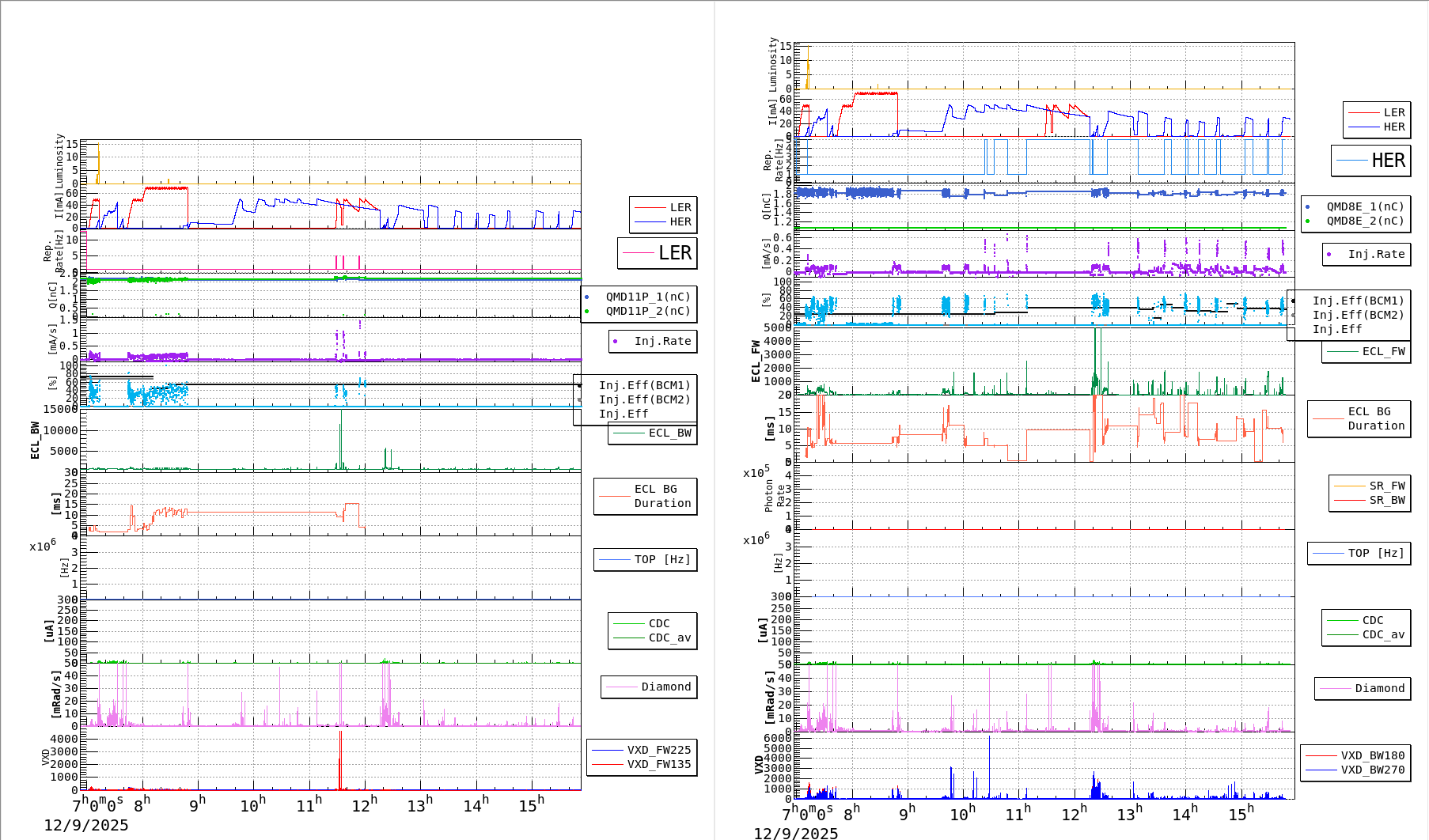Select the QMD11P_1(nC) legend entry
The width and height of the screenshot is (1429, 840).
click(x=647, y=297)
